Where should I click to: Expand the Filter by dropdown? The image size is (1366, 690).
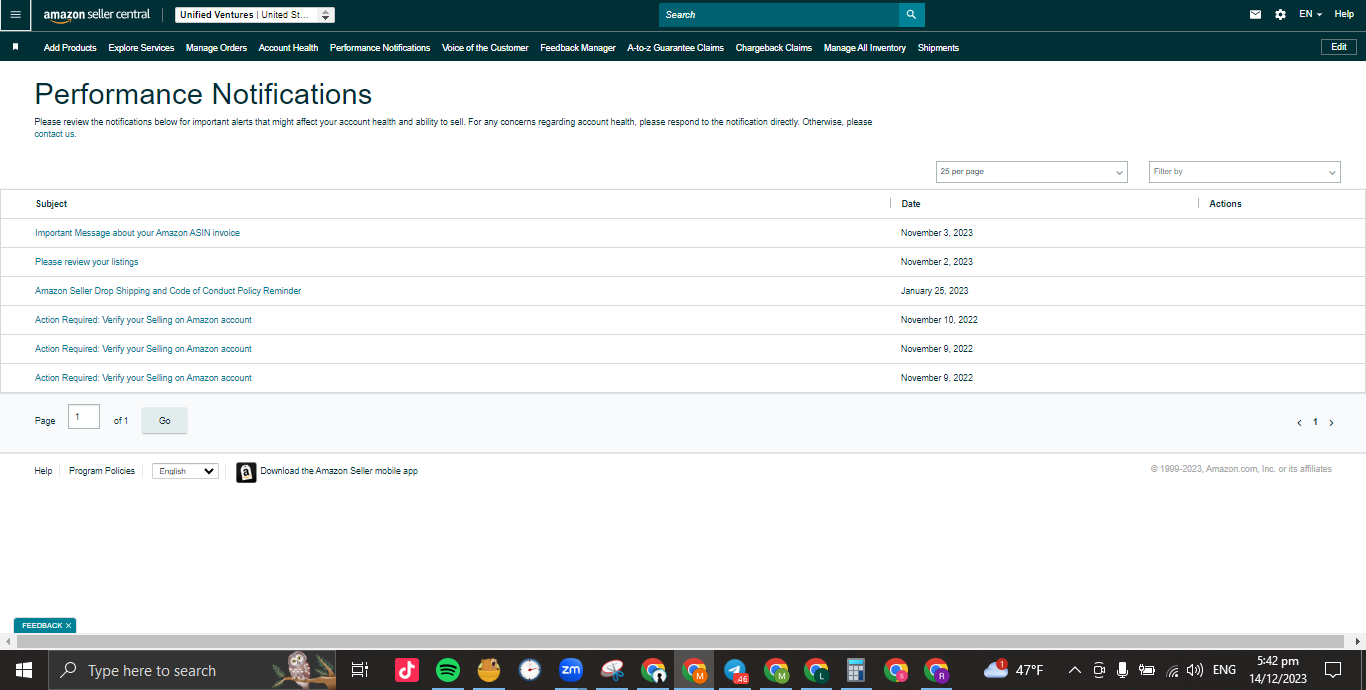1244,172
